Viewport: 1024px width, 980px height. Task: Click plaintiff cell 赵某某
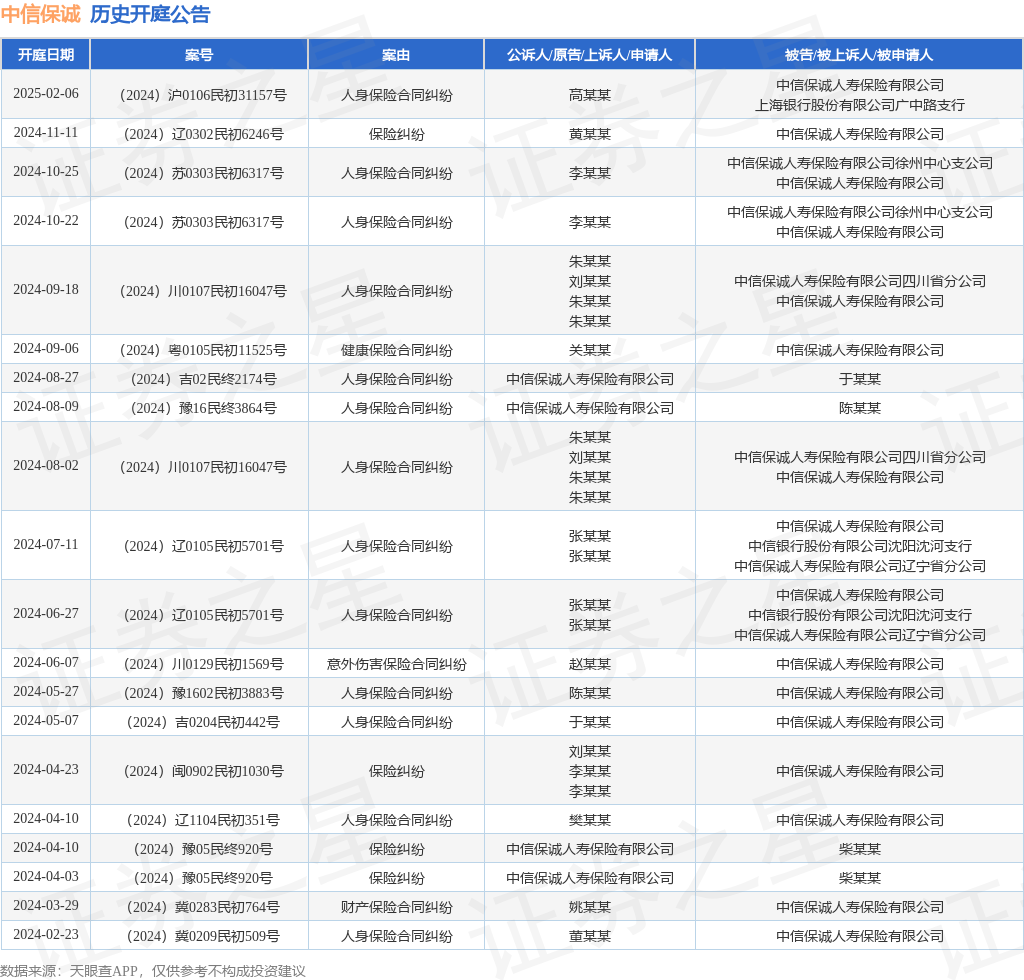point(590,665)
